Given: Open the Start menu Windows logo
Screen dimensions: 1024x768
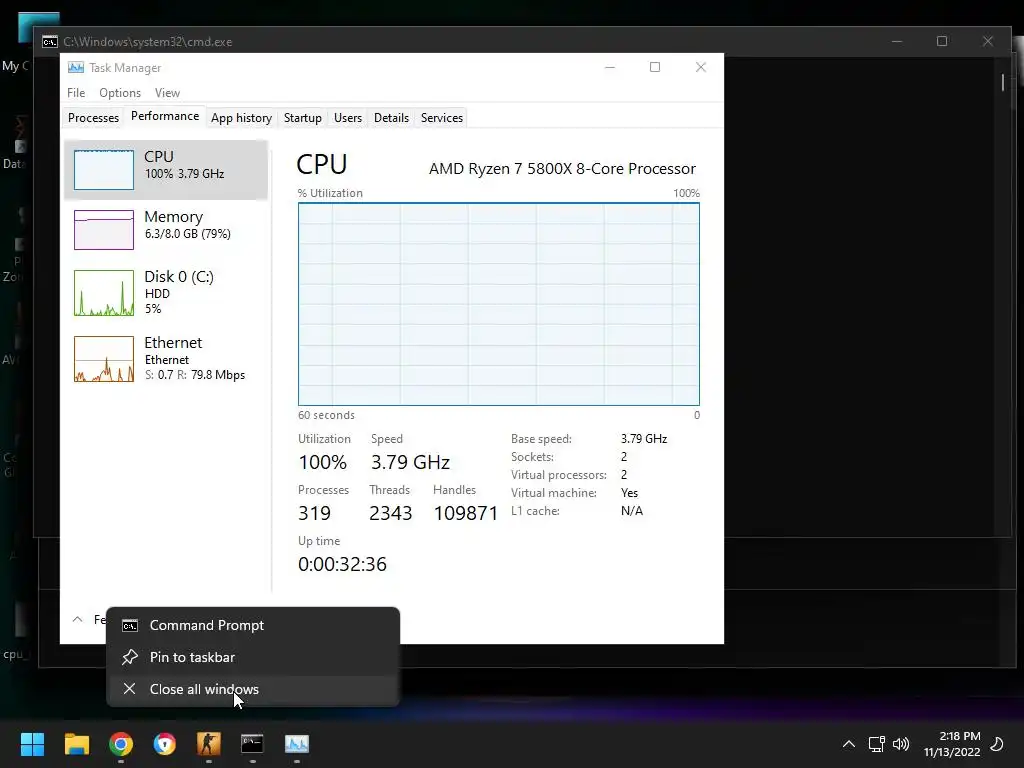Looking at the screenshot, I should (32, 744).
